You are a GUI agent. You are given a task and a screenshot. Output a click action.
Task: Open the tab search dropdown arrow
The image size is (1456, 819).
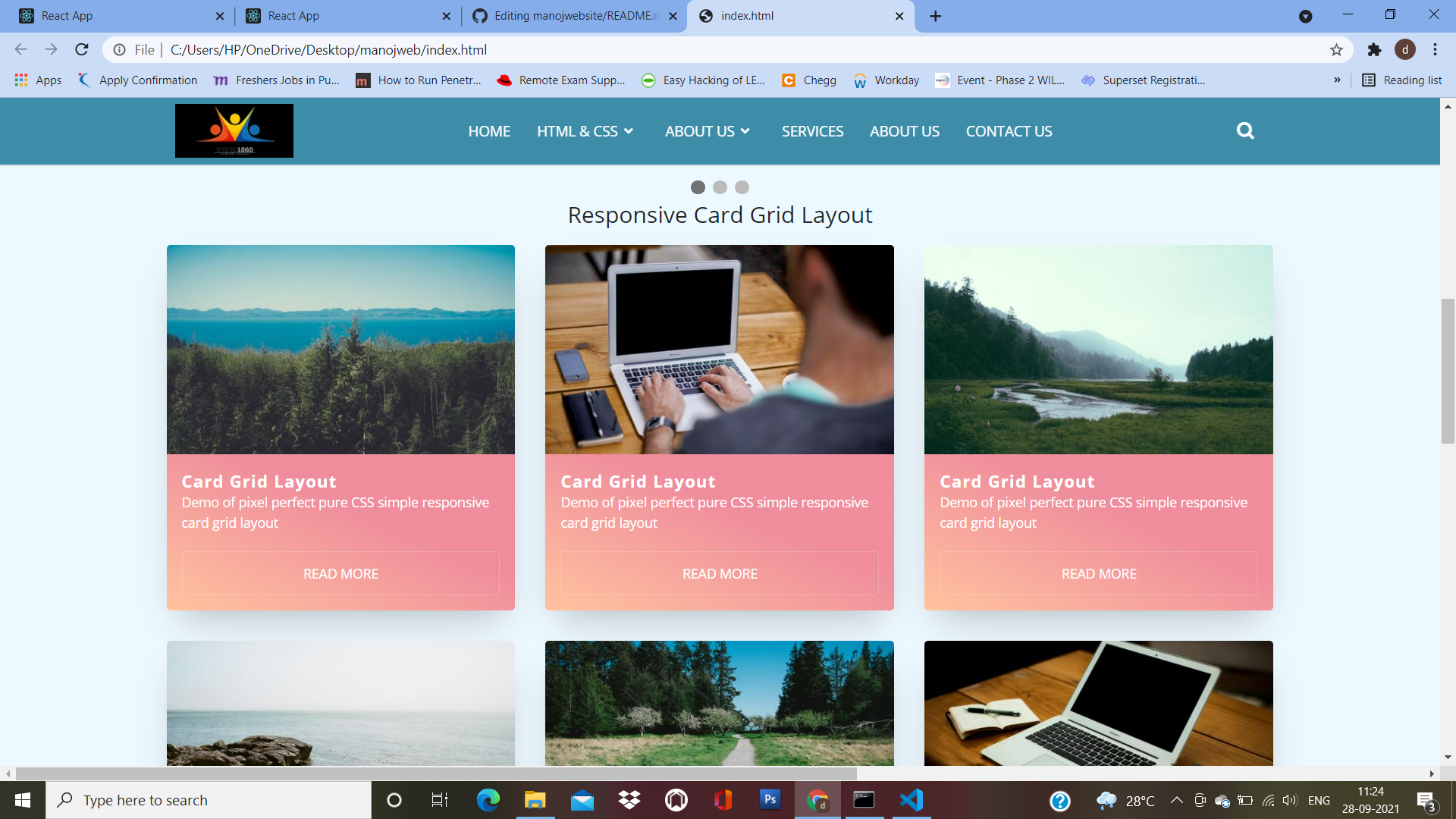click(1305, 17)
